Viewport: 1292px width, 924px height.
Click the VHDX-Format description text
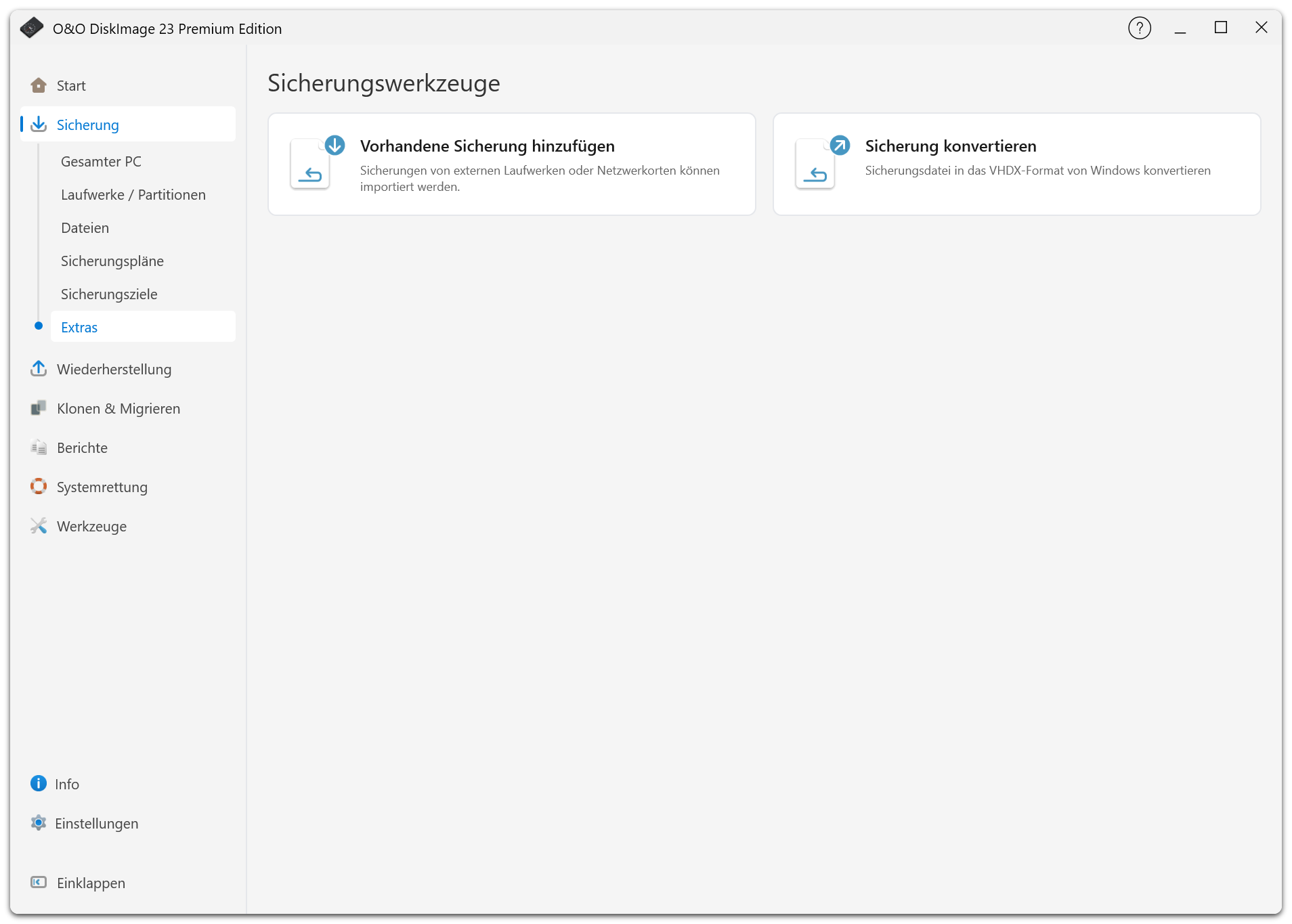coord(1038,171)
